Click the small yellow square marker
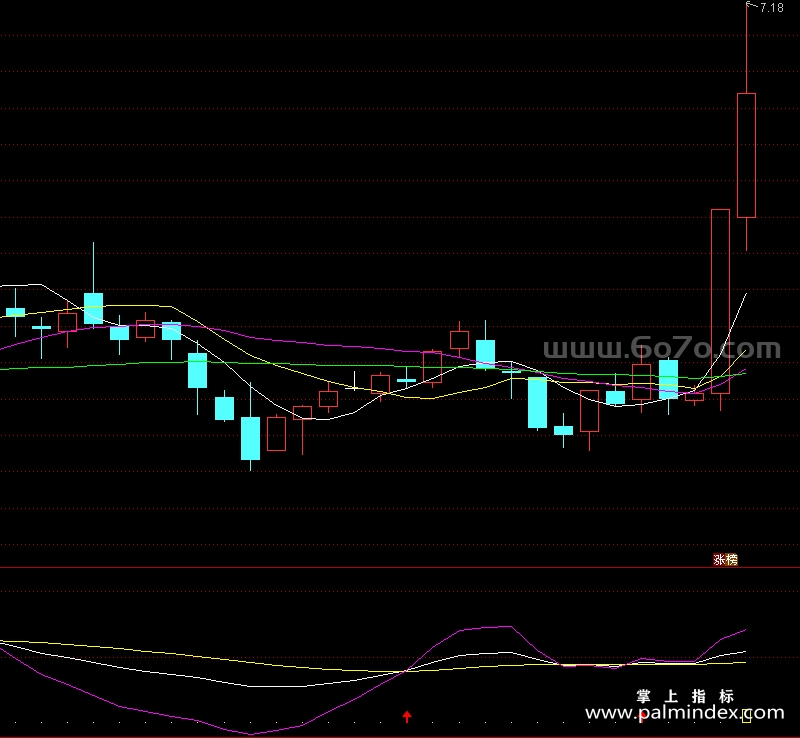The image size is (800, 738). click(x=746, y=716)
